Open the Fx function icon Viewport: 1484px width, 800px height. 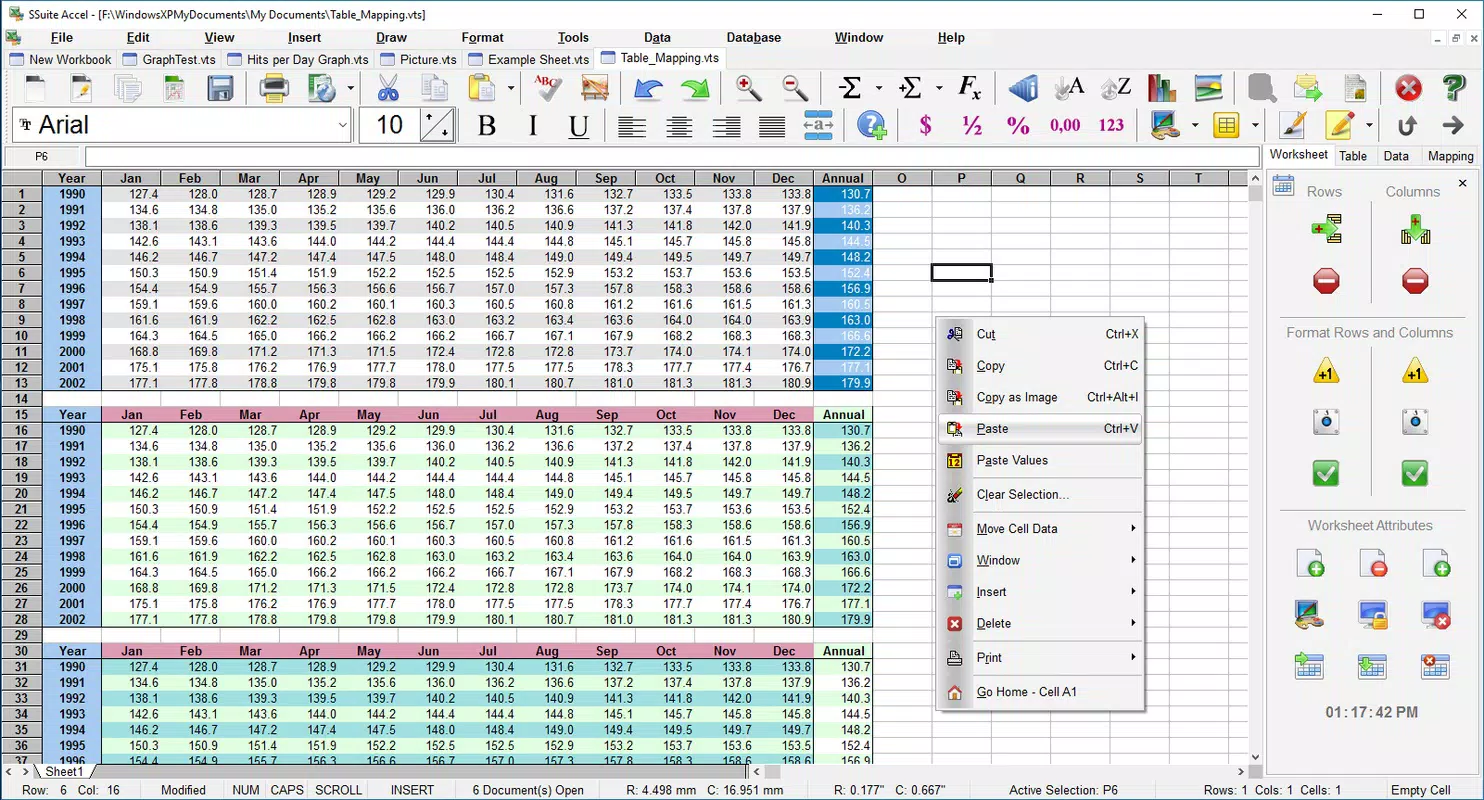pos(969,89)
